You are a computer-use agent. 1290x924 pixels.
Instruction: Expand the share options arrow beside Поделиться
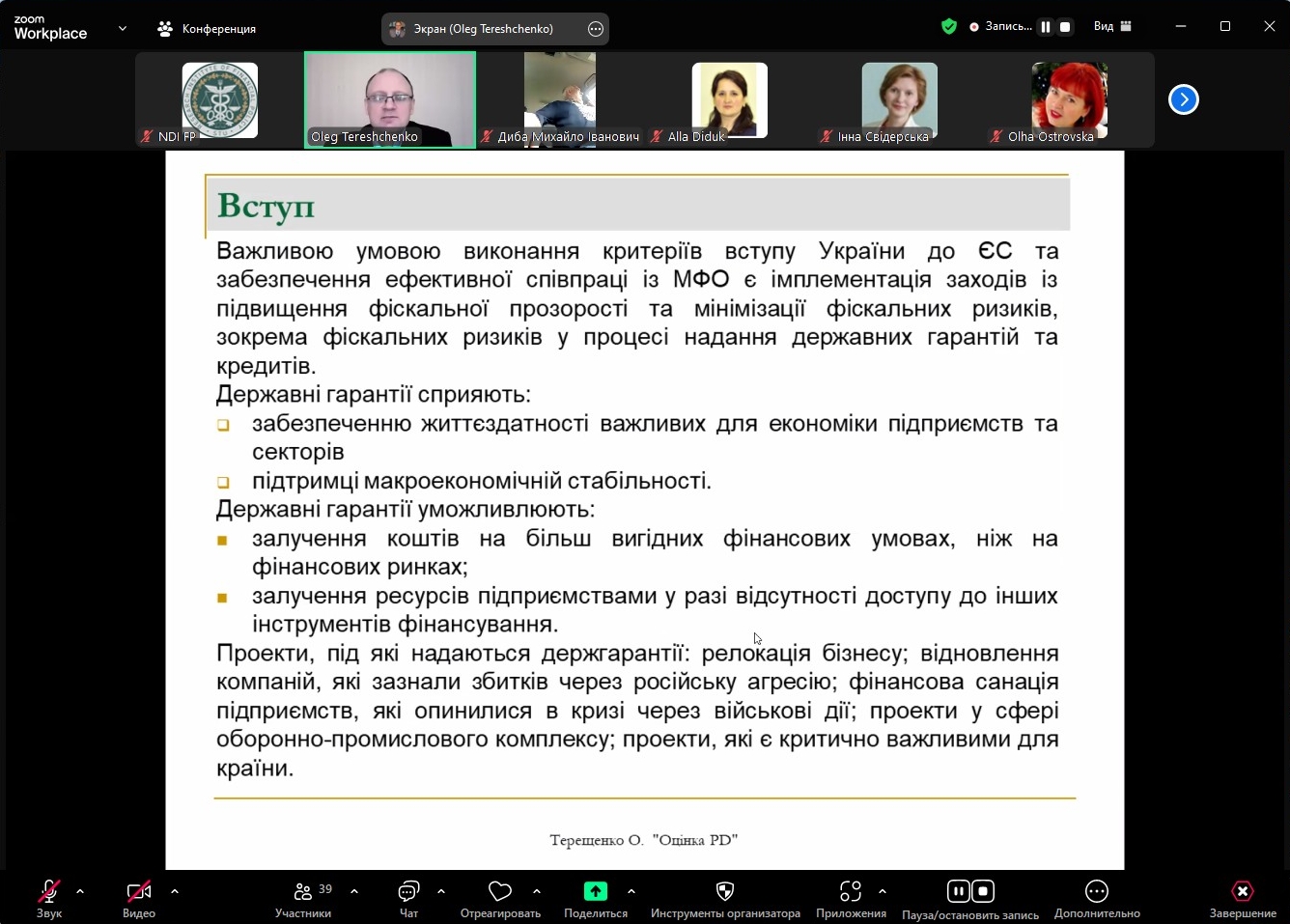tap(631, 891)
